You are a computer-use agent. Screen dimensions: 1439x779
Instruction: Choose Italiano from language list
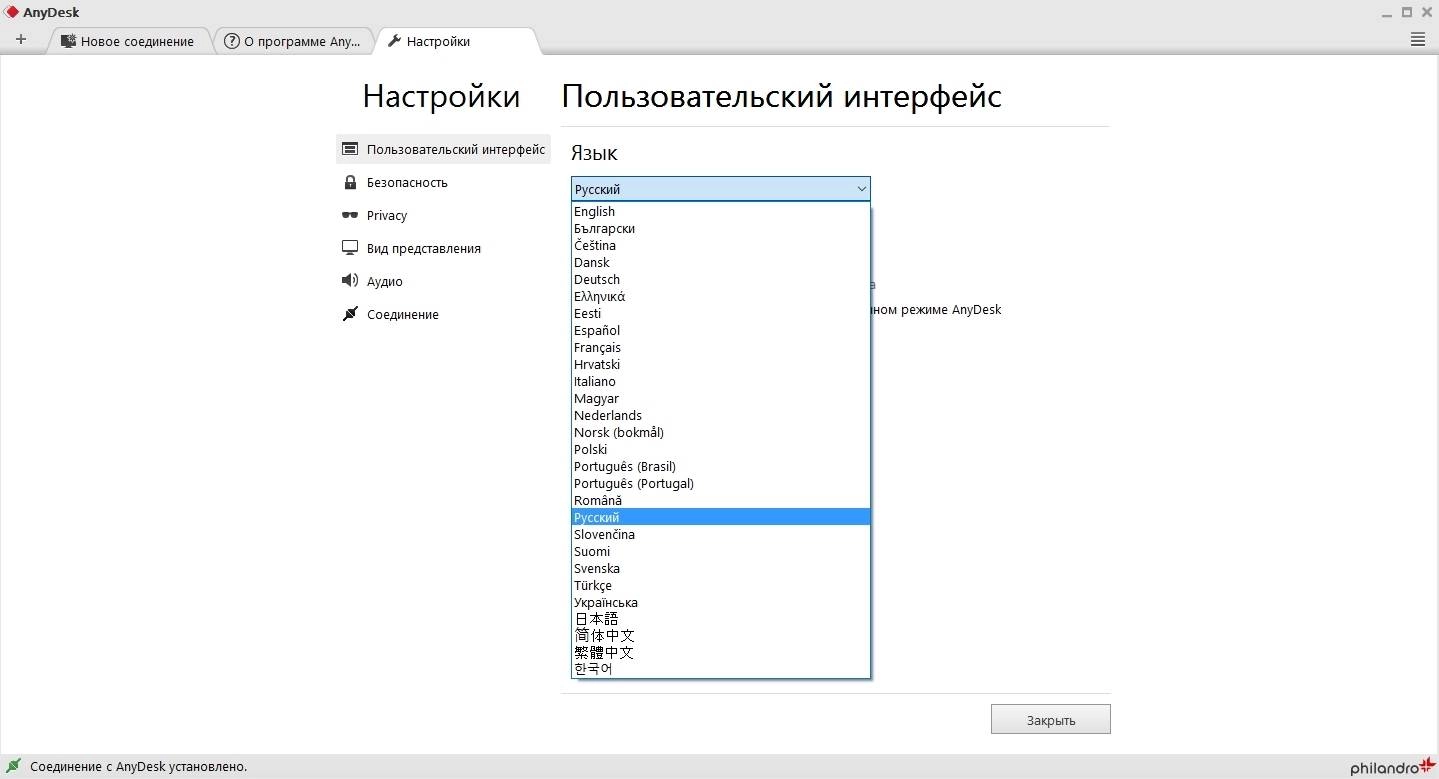tap(721, 381)
